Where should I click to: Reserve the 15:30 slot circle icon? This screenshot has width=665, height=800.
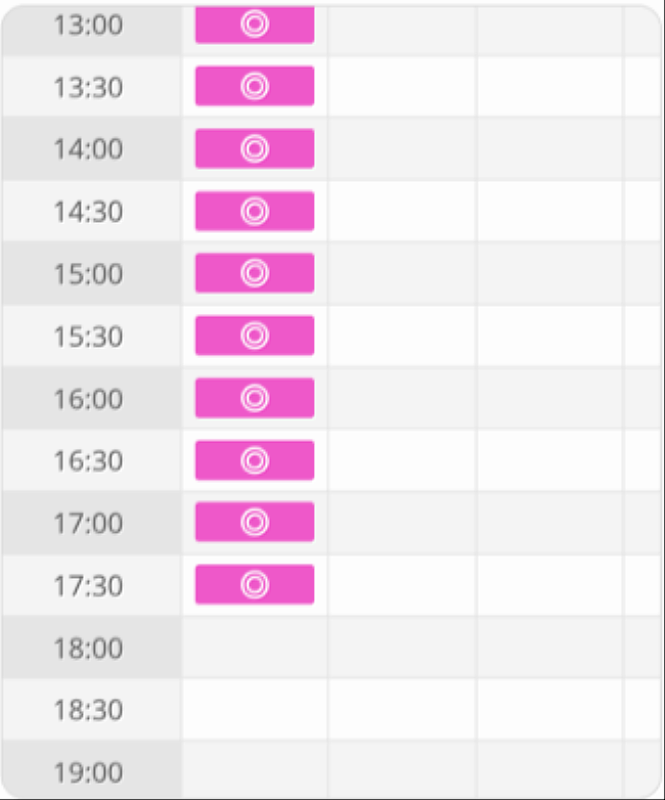(255, 336)
